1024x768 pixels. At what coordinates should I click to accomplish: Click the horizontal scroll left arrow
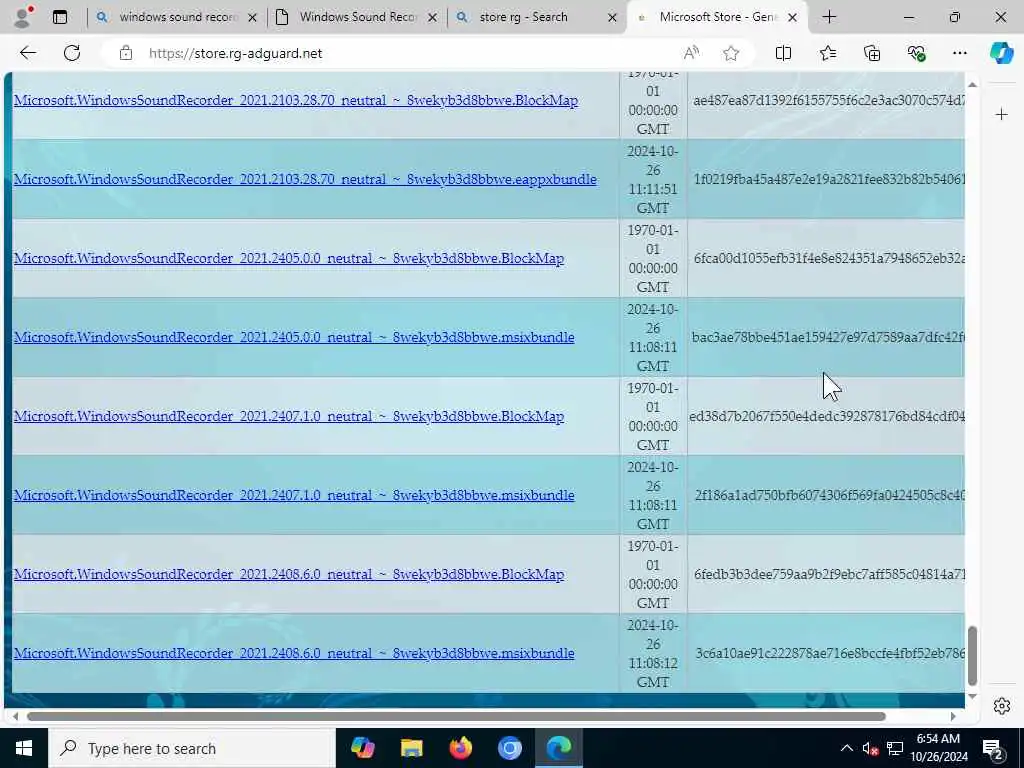[16, 716]
